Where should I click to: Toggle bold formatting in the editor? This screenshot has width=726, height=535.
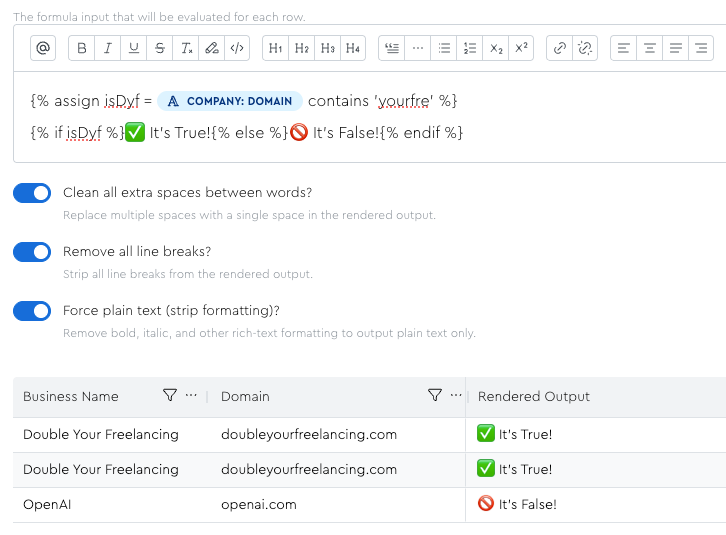click(82, 48)
